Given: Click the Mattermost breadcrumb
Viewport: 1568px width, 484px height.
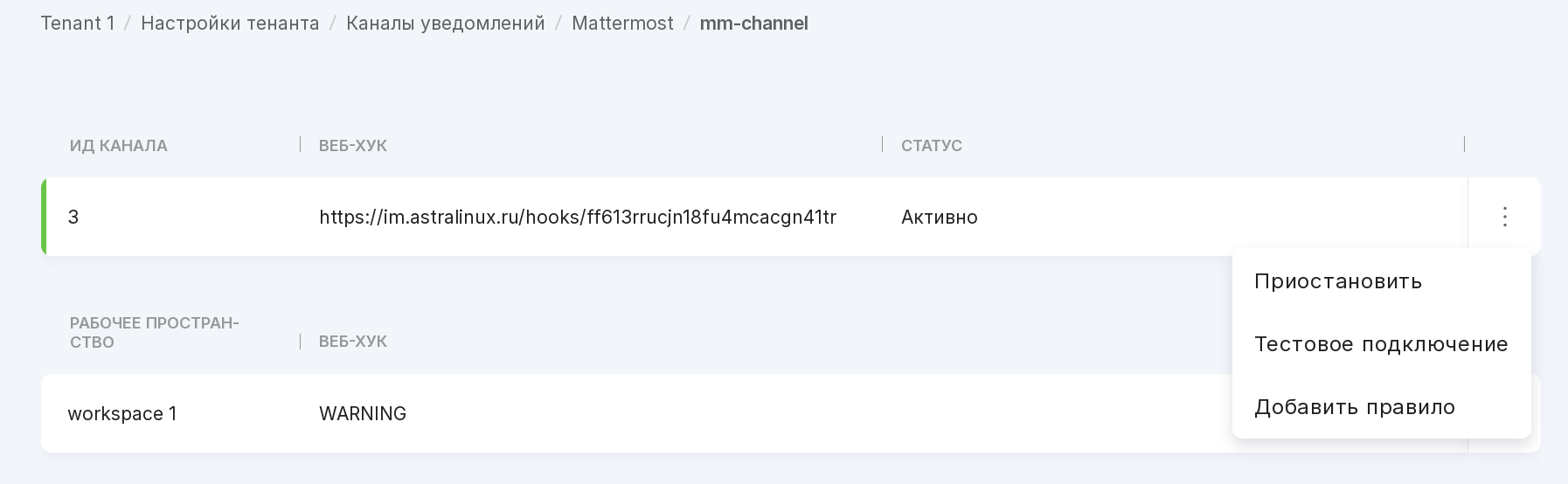Looking at the screenshot, I should coord(622,24).
